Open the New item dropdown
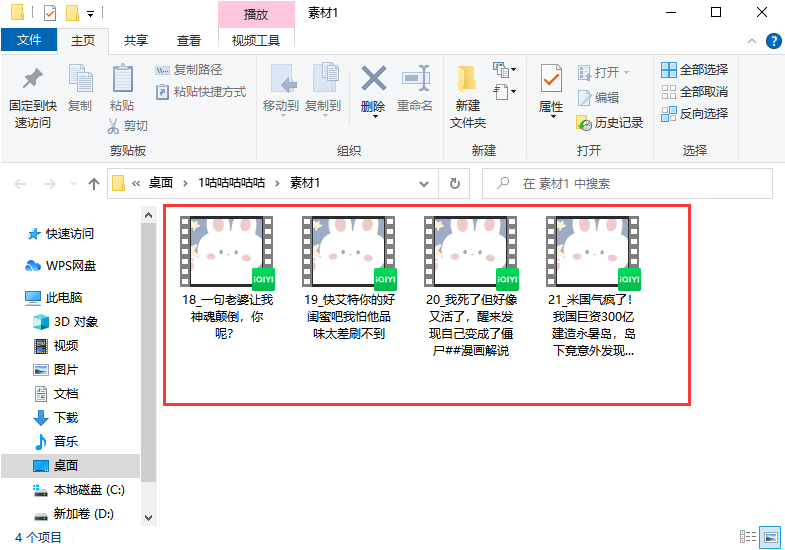 click(505, 70)
